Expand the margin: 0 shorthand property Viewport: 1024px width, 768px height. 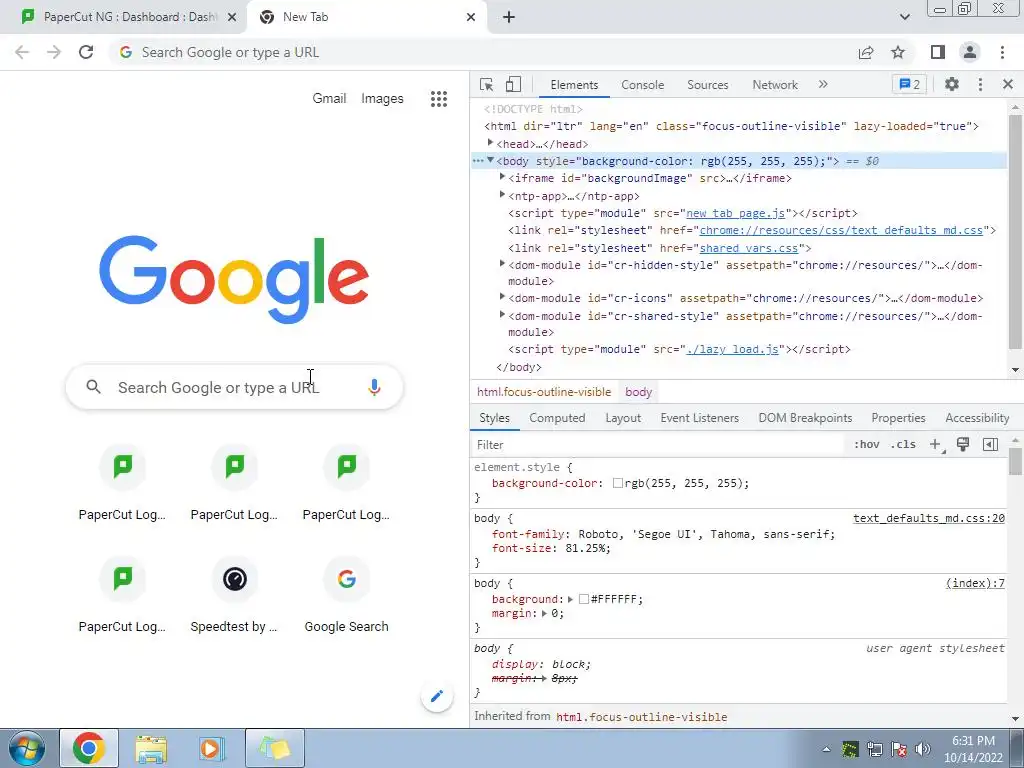pos(544,613)
